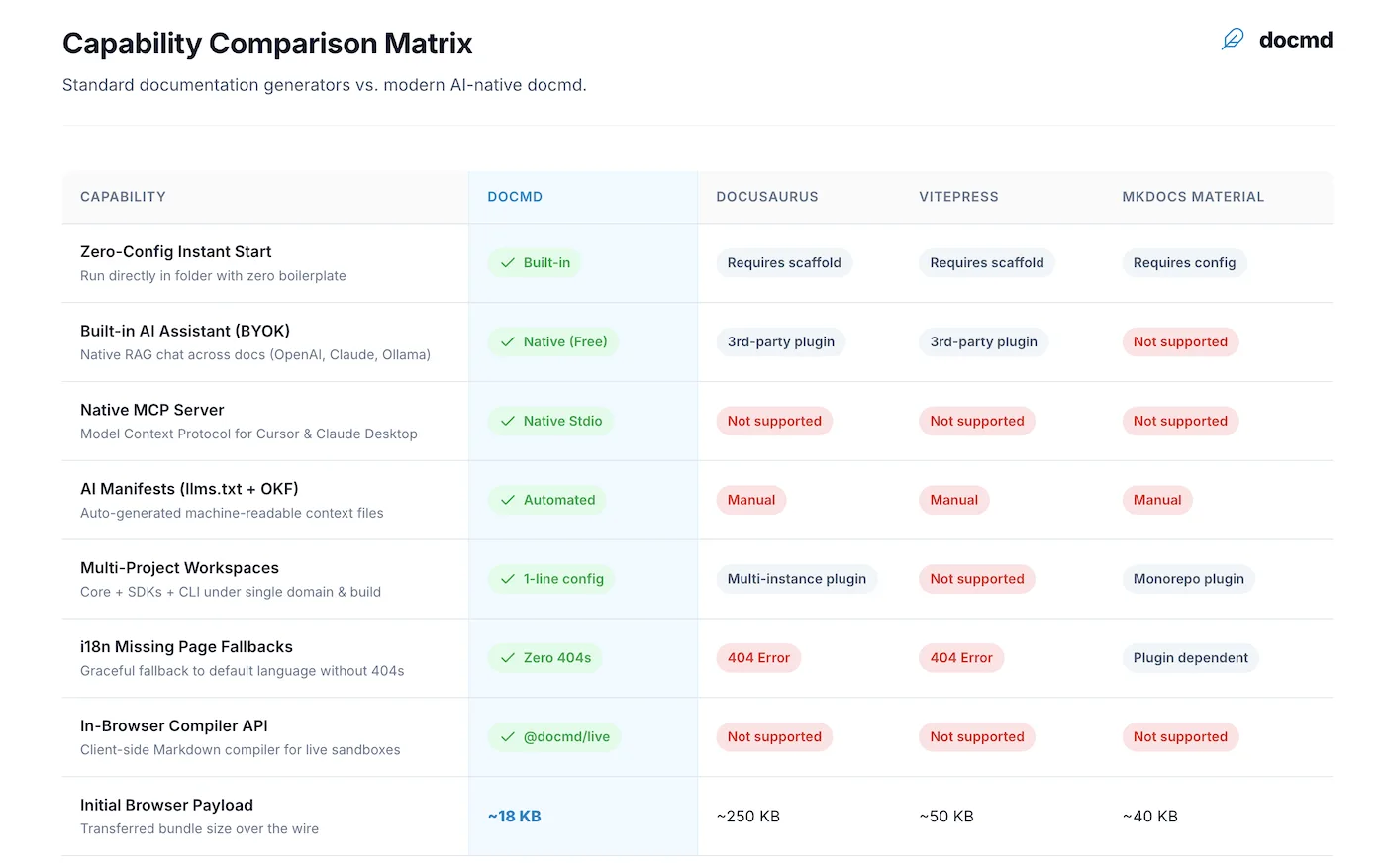Click '404 Error' in the Vitepress column
Screen dimensions: 1386x868
point(961,658)
